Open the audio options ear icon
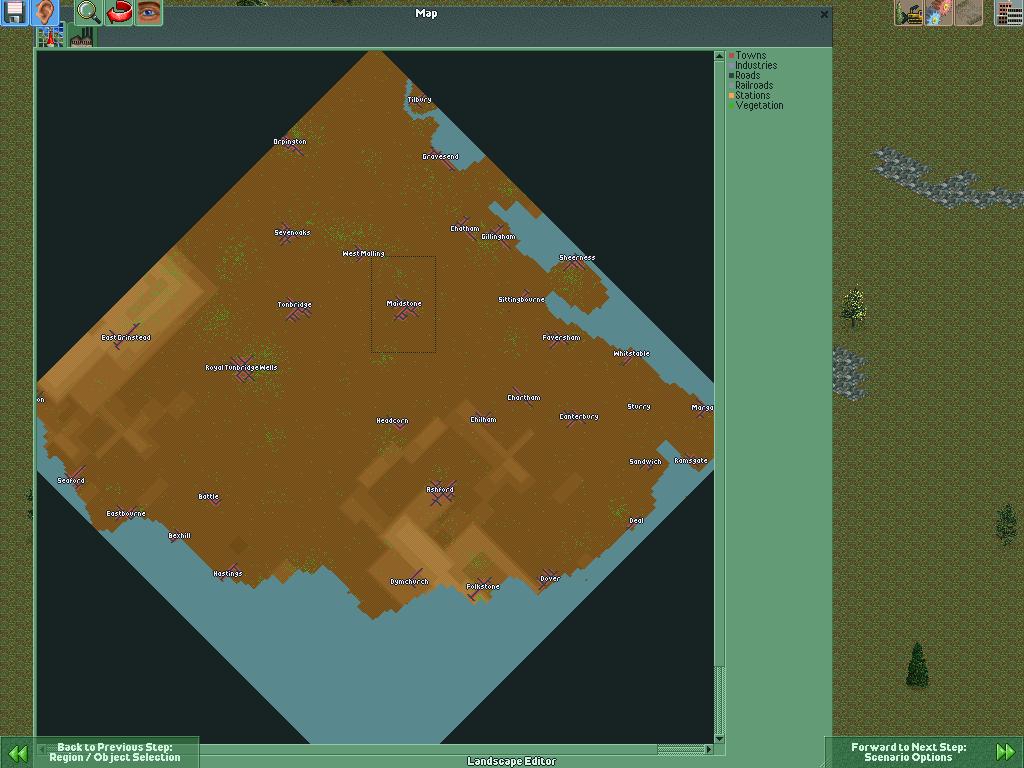Viewport: 1024px width, 768px height. click(x=44, y=12)
